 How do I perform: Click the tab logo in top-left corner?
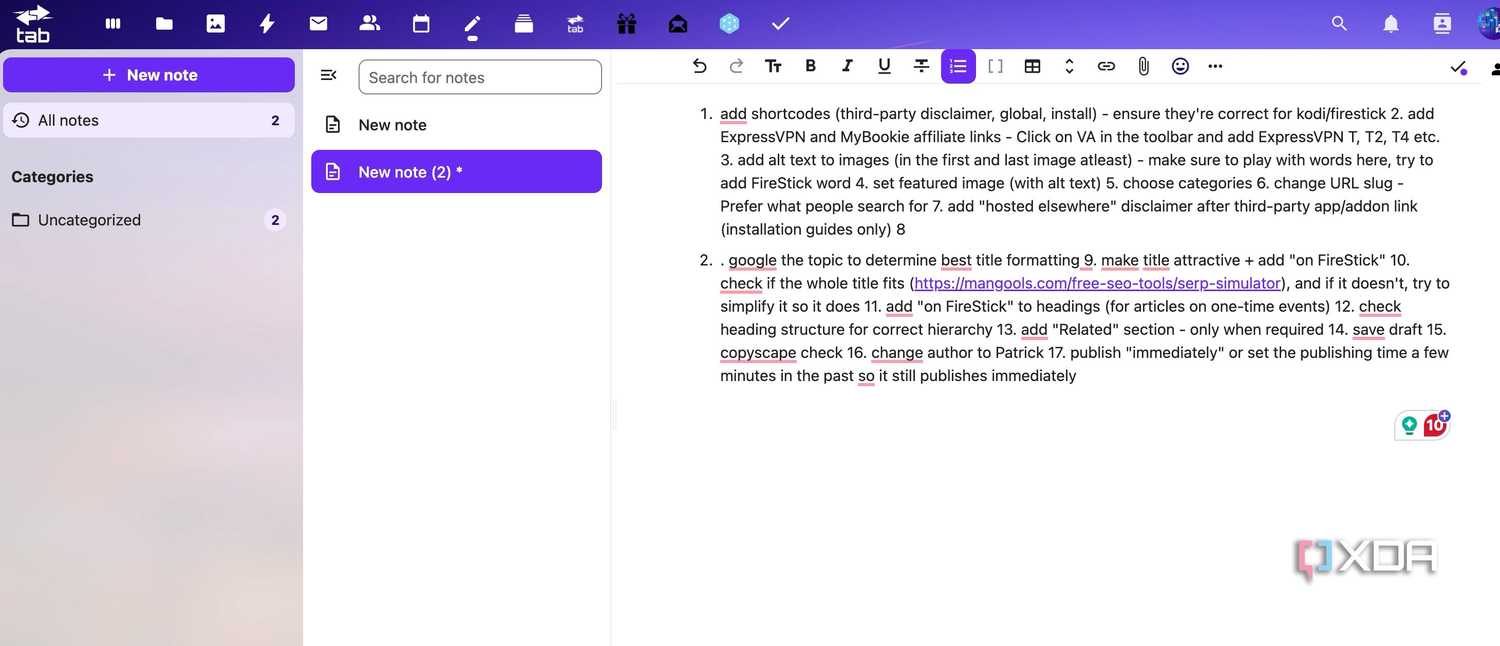[33, 23]
